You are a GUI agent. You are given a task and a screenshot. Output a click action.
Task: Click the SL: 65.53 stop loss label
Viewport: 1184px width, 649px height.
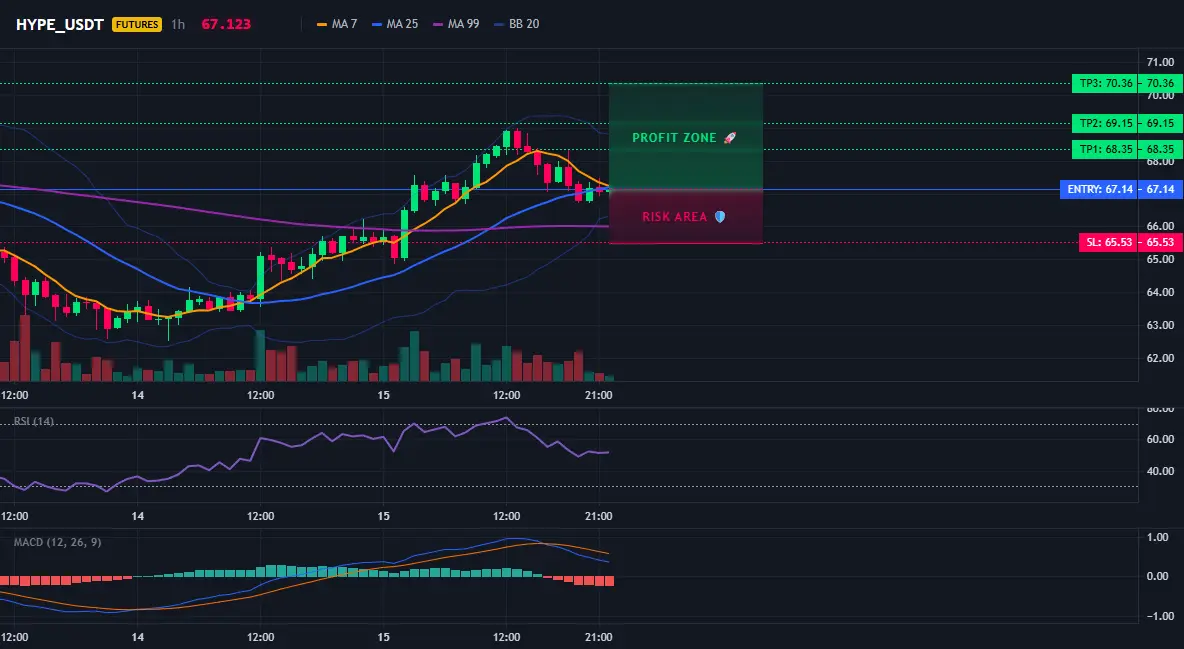click(1108, 243)
